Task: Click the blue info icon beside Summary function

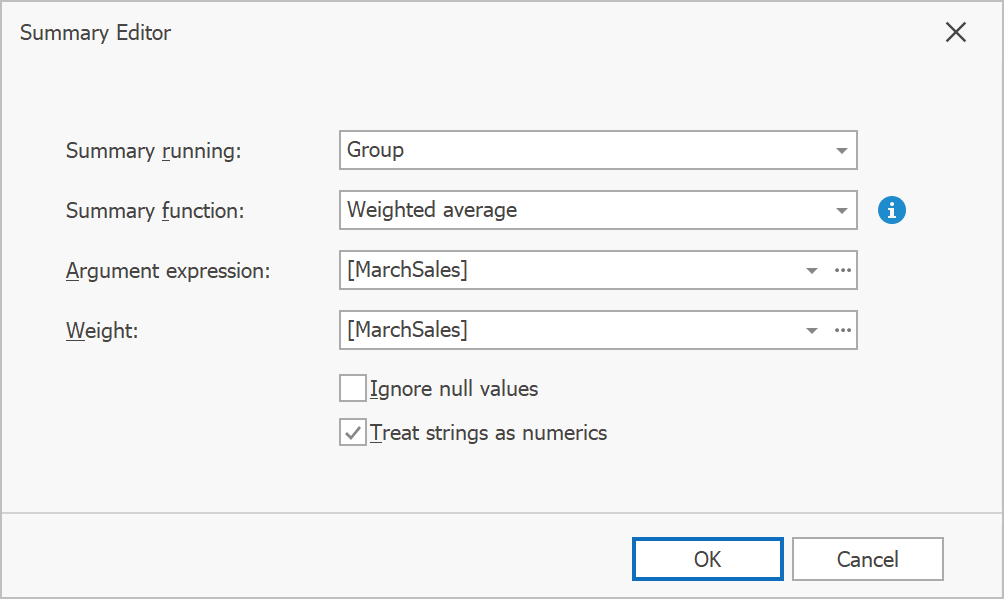Action: coord(892,210)
